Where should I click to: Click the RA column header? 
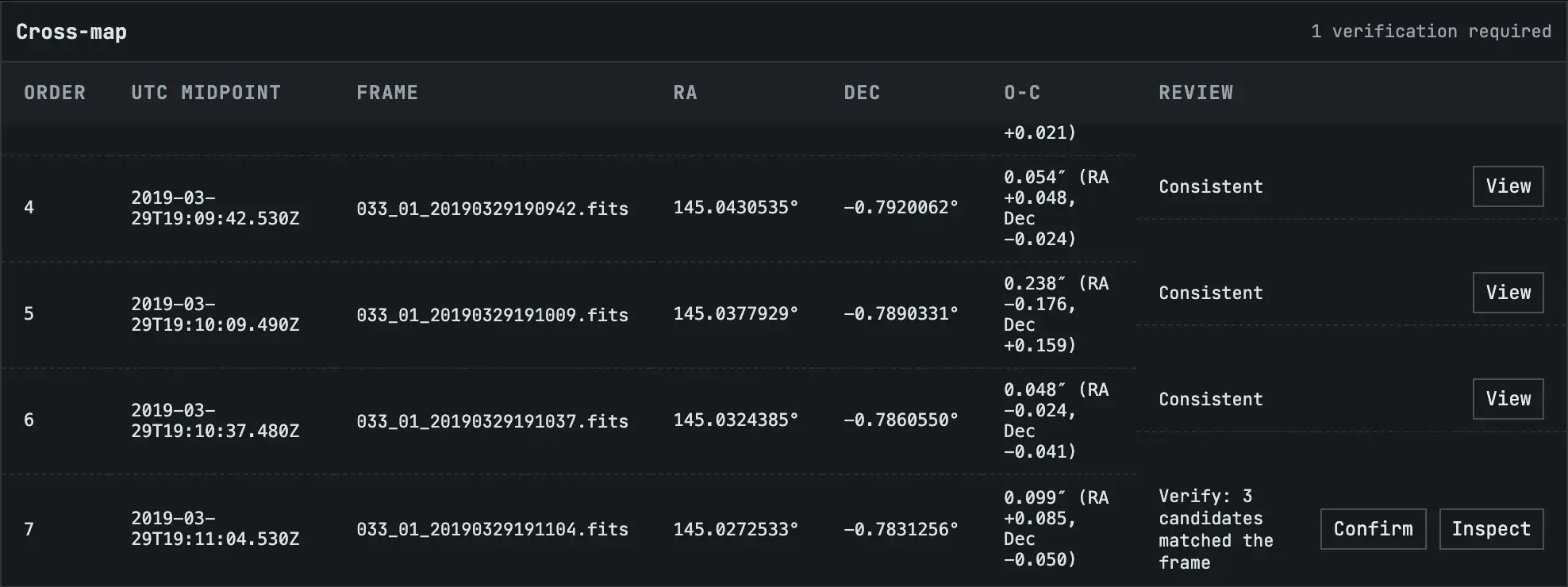click(x=685, y=93)
